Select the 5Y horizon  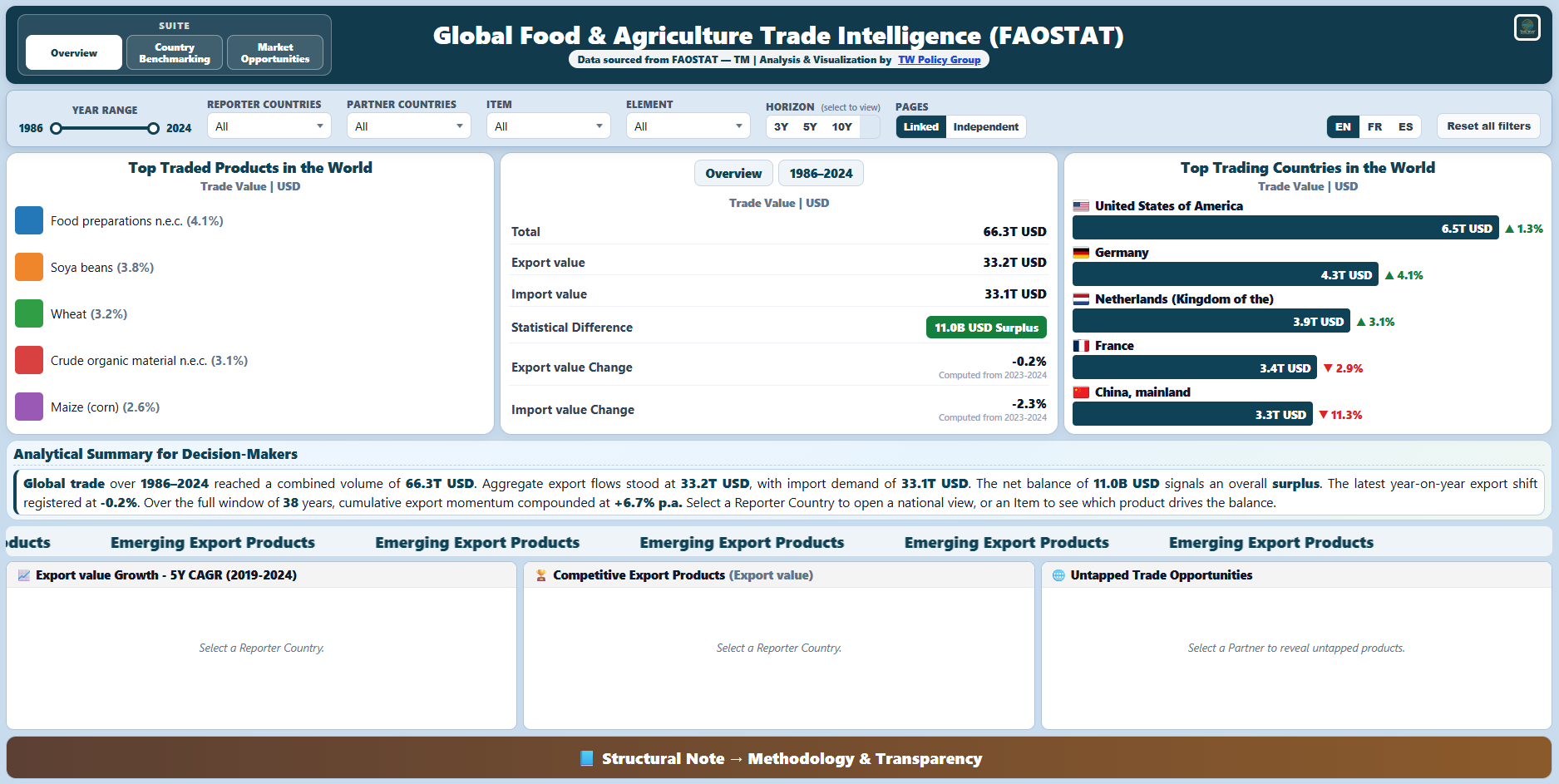click(810, 126)
